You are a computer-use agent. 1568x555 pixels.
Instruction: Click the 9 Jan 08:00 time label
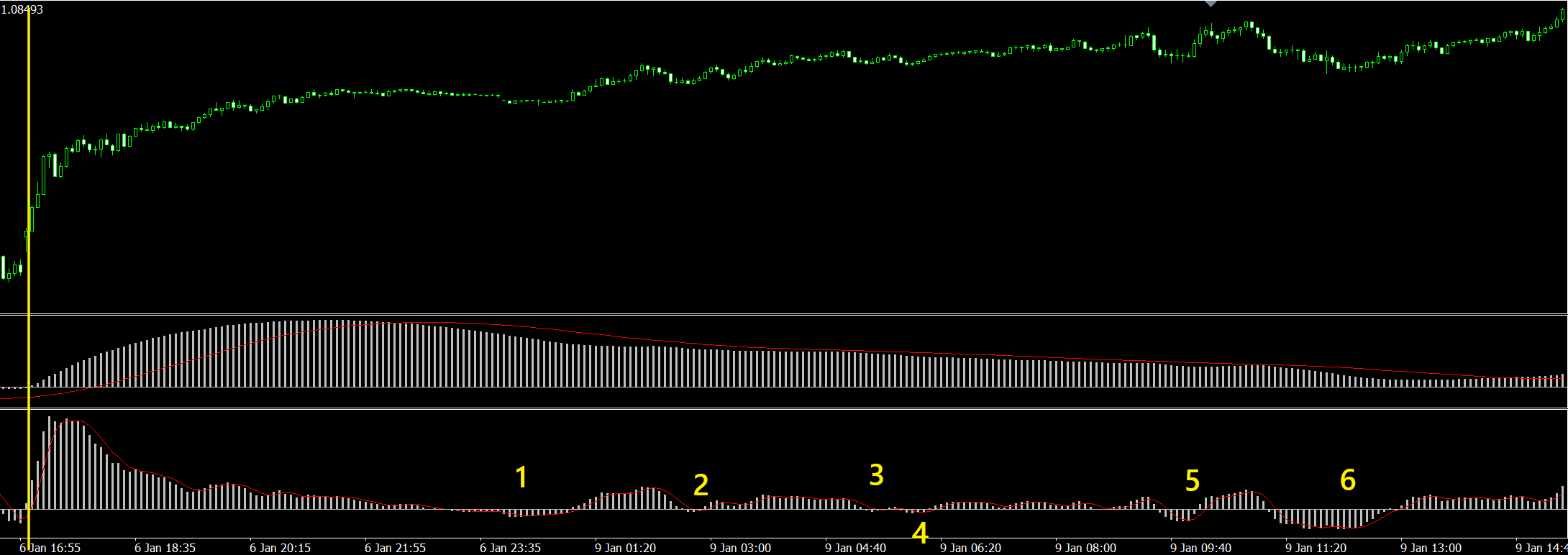click(x=1085, y=548)
